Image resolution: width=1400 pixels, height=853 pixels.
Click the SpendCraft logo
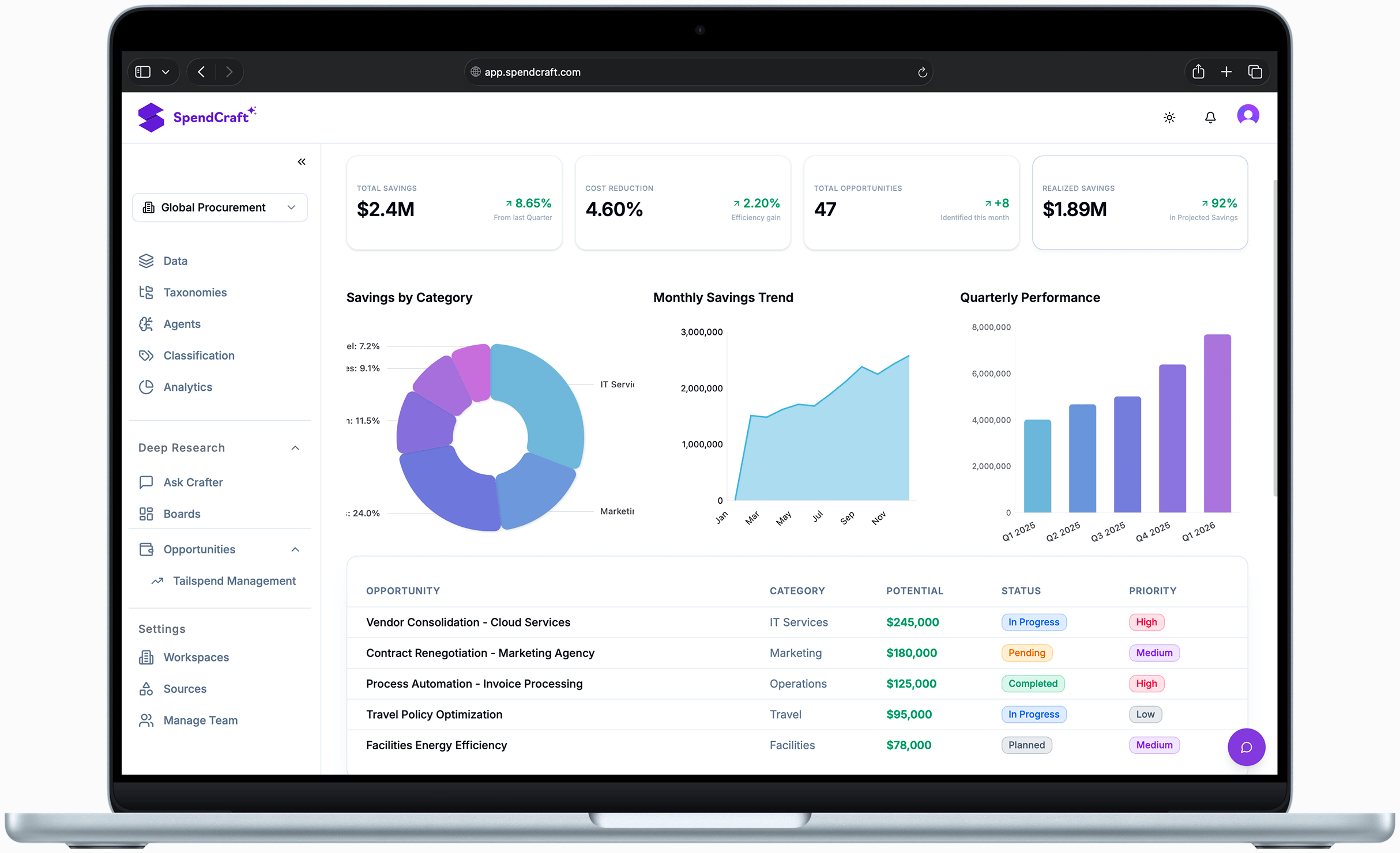point(197,117)
